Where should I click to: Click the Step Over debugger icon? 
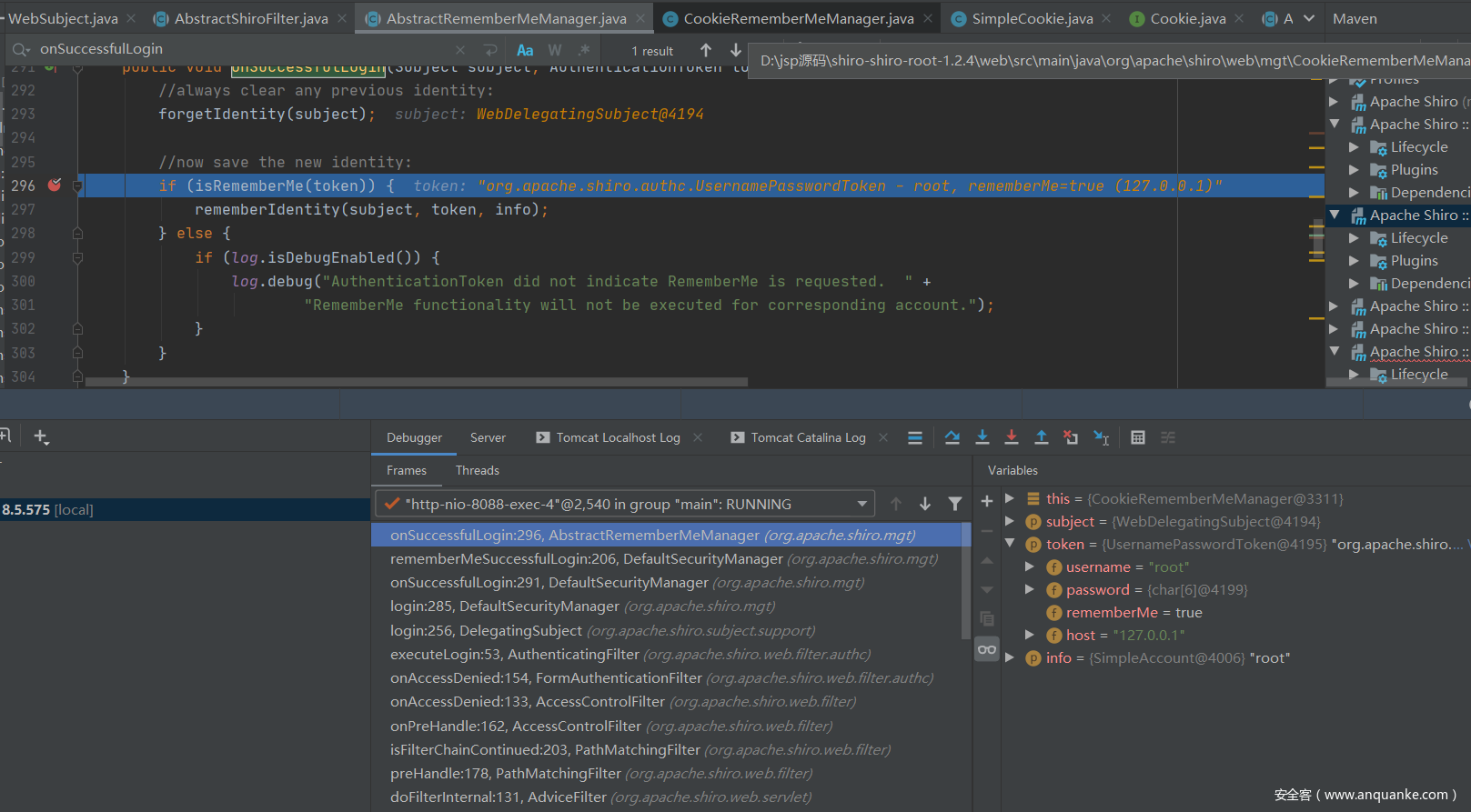click(x=952, y=437)
